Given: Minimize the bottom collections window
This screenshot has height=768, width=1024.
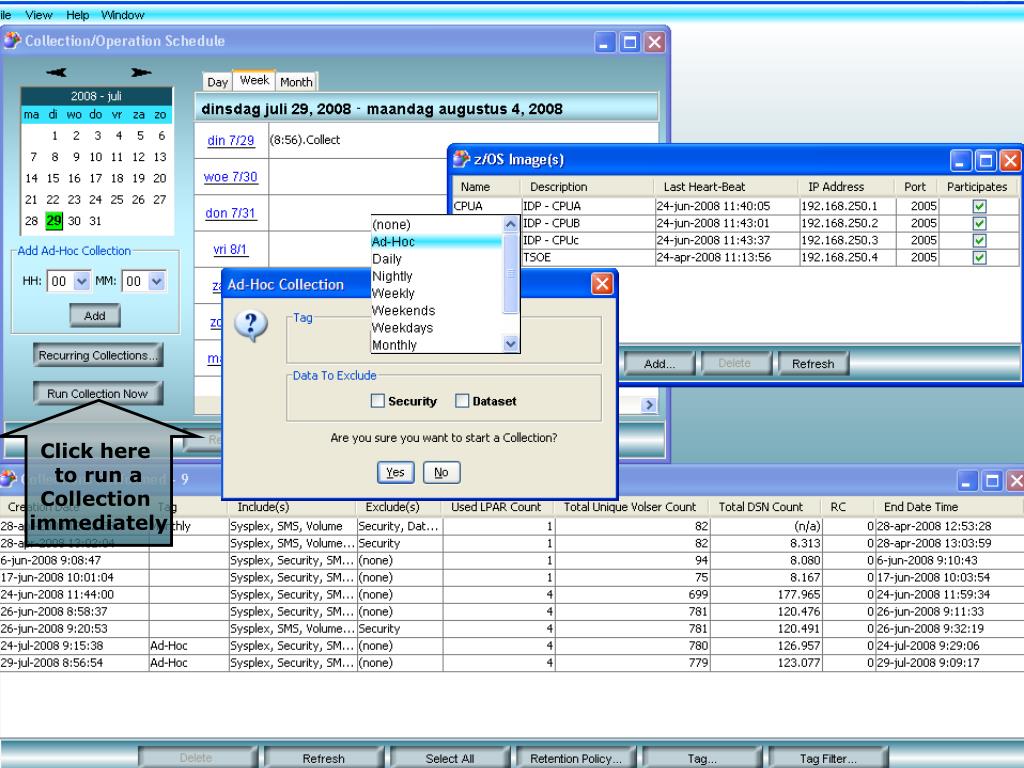Looking at the screenshot, I should point(967,481).
